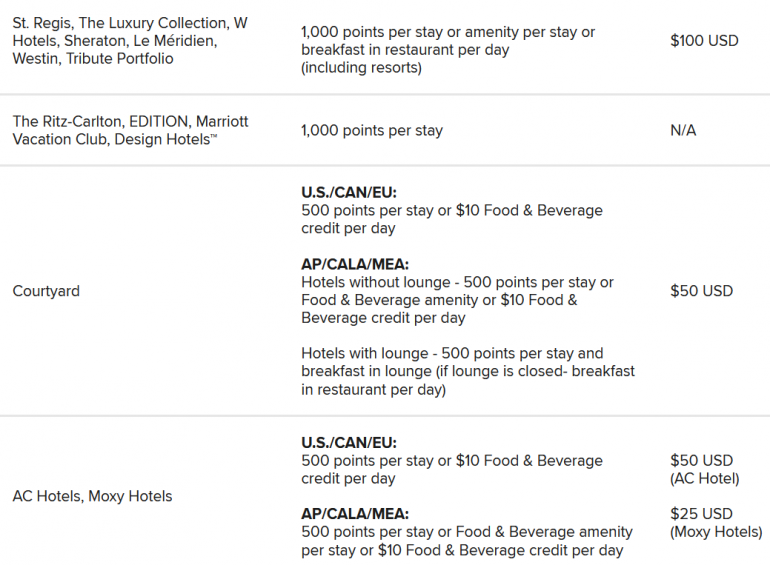Select AP/CALA/MEA heading in the Courtyard row

[x=356, y=265]
